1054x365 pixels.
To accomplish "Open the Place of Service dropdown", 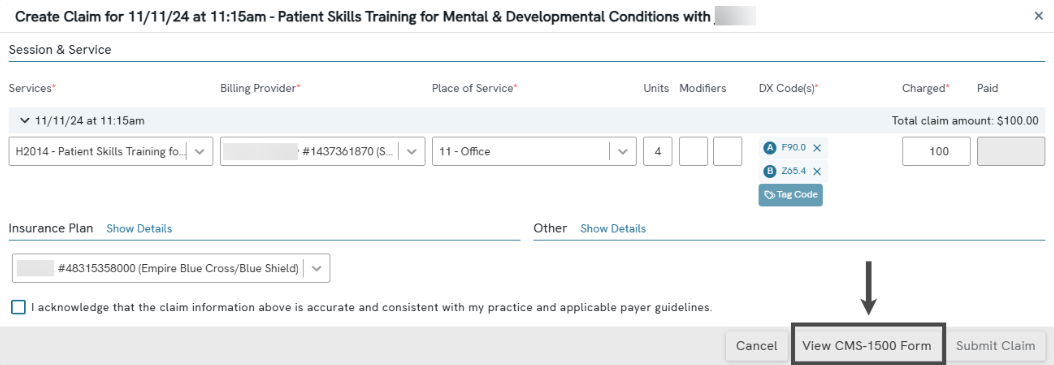I will [x=534, y=151].
